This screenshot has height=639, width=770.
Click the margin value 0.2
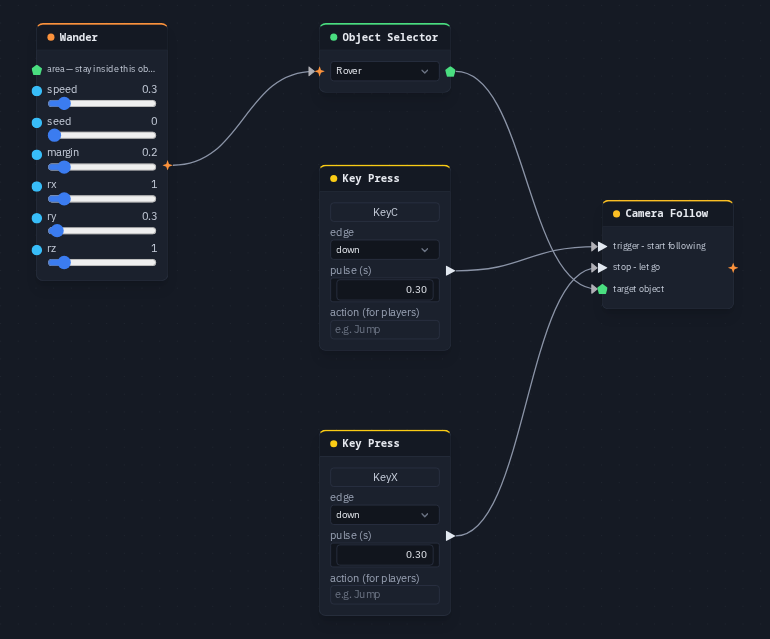pos(149,153)
